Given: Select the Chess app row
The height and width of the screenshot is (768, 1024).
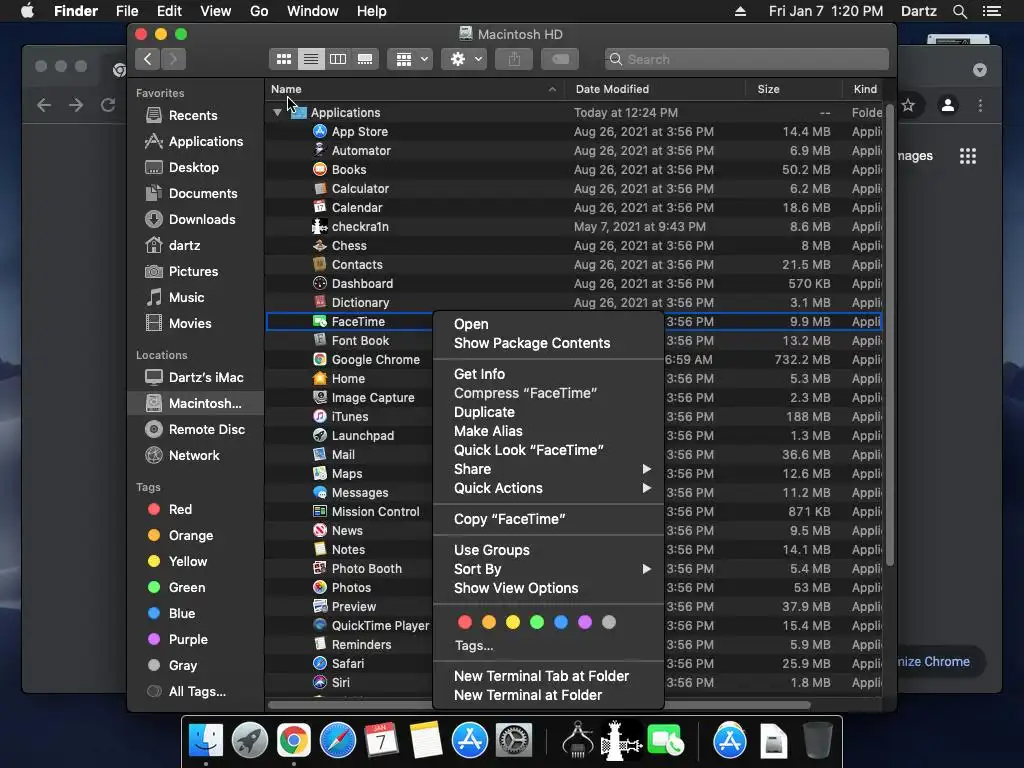Looking at the screenshot, I should click(574, 246).
